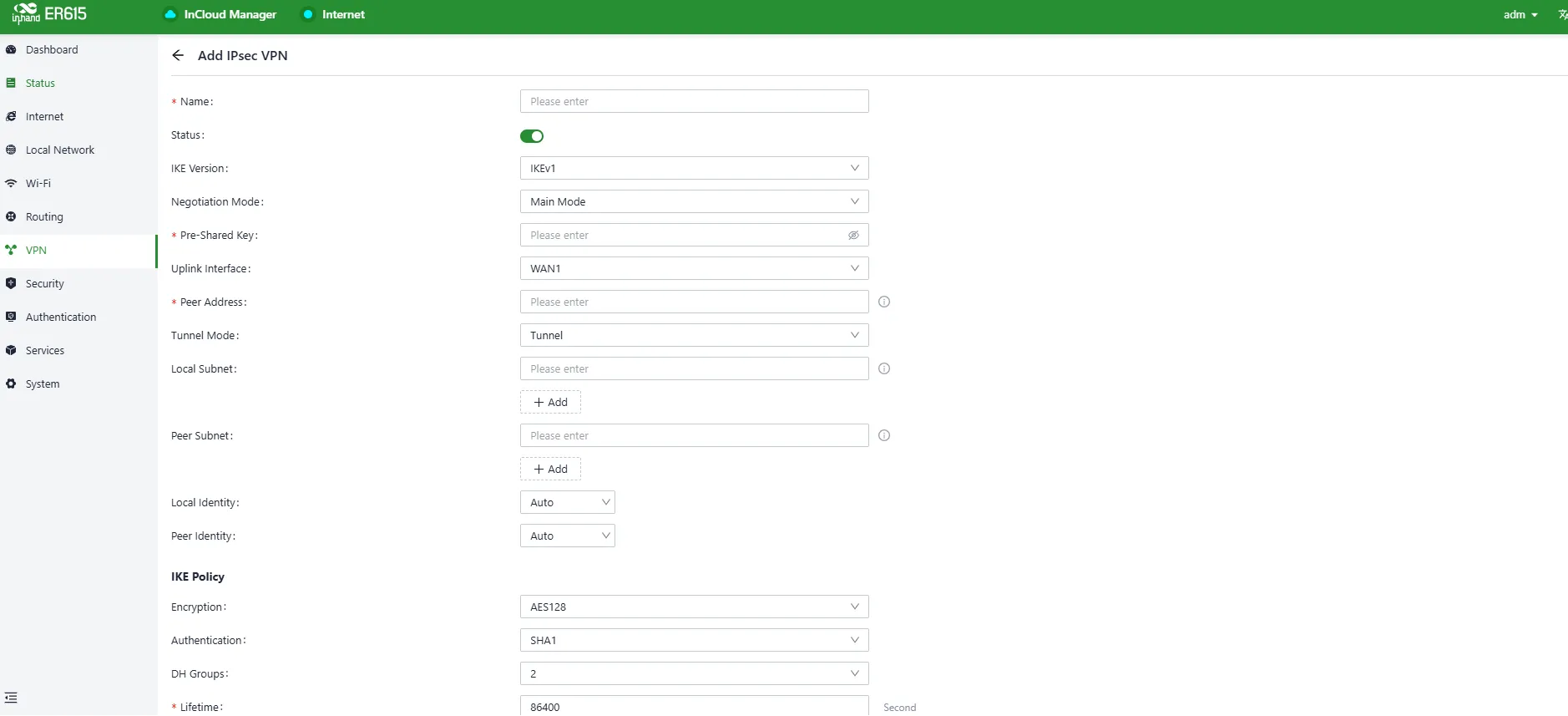
Task: Click the language switch icon at top right
Action: 1562,14
